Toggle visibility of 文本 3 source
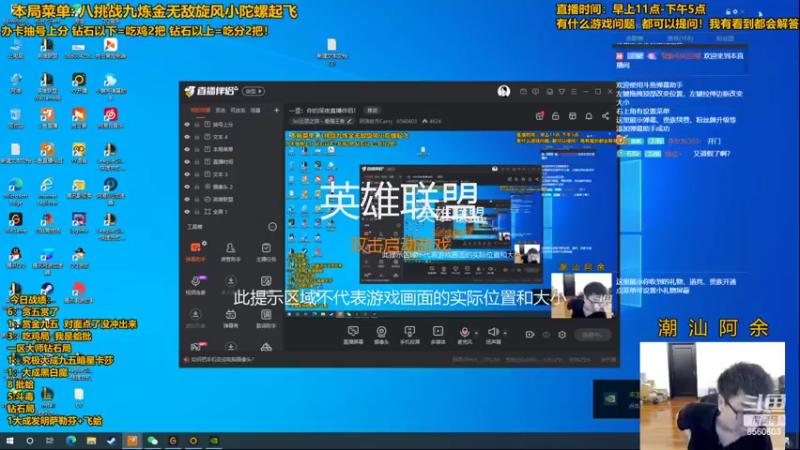 [x=187, y=174]
